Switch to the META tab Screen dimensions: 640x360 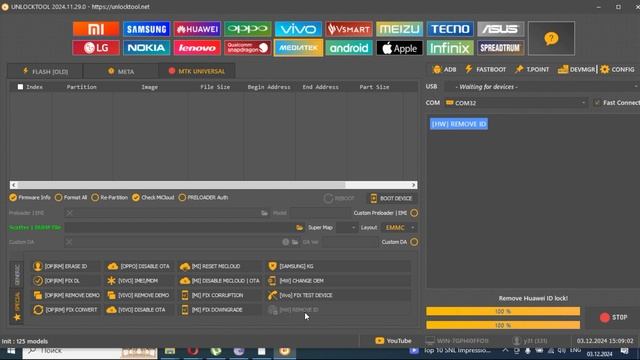point(121,71)
